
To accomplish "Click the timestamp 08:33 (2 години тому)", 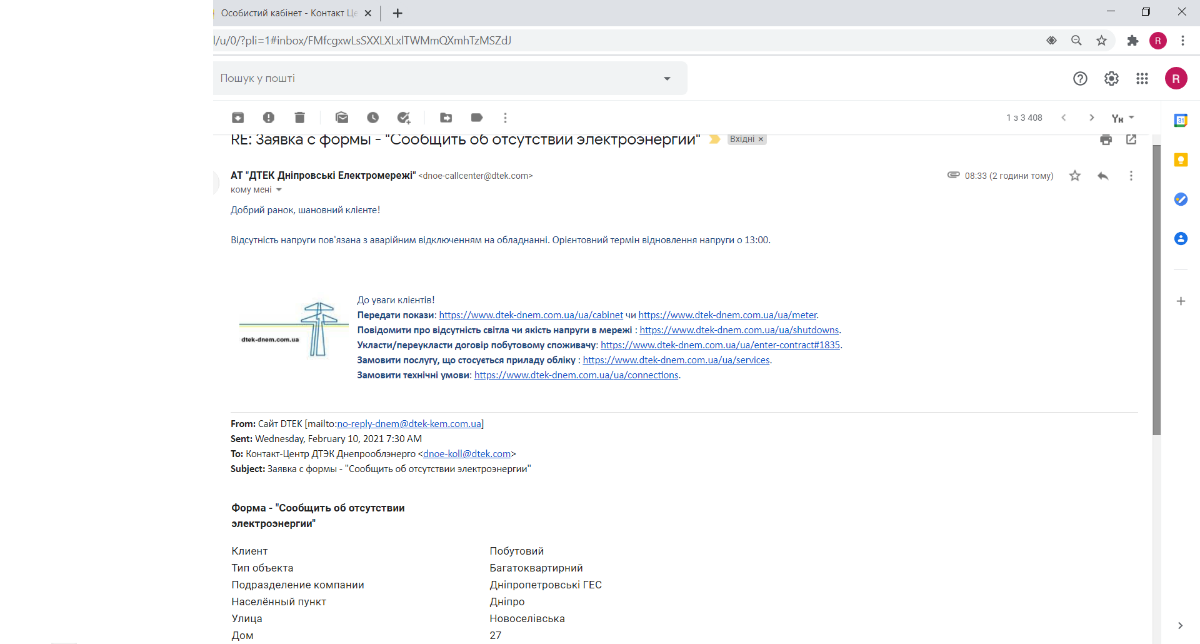I will coord(1009,176).
